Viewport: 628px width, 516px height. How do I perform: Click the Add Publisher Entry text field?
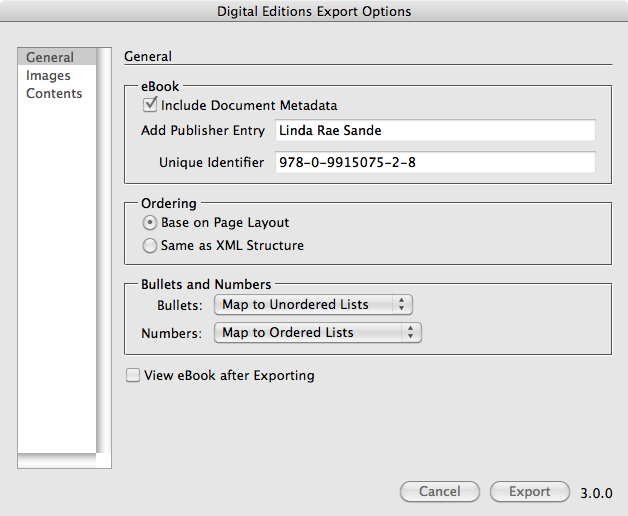tap(434, 131)
